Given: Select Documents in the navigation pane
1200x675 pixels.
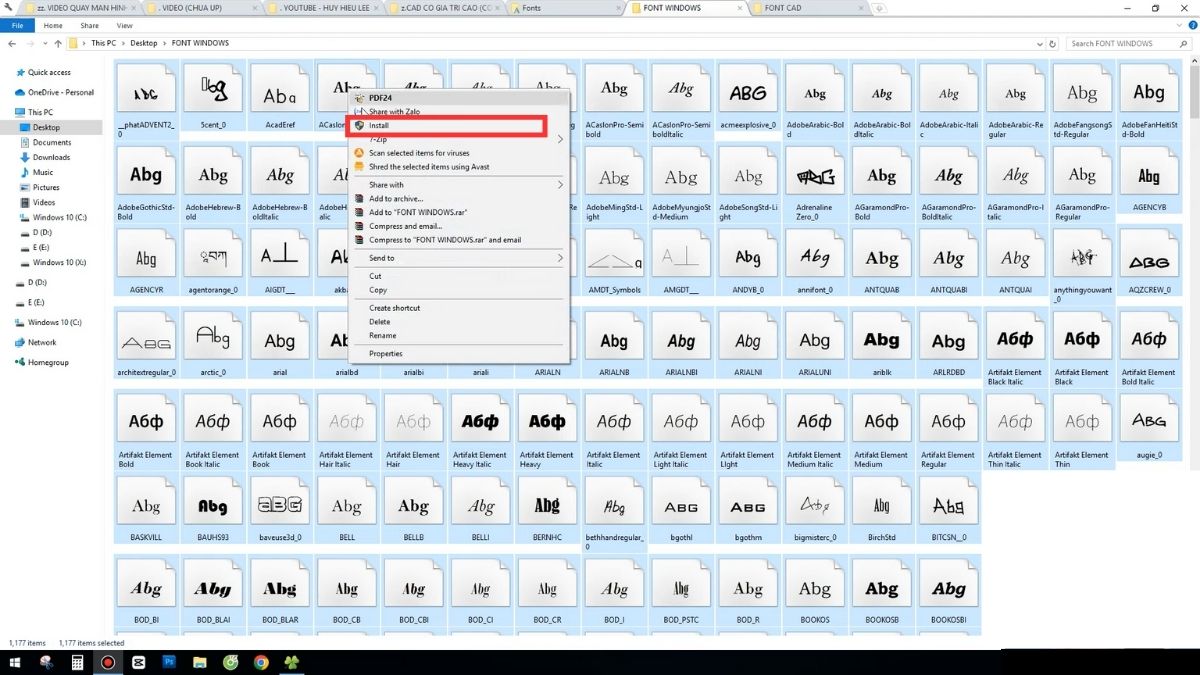Looking at the screenshot, I should pyautogui.click(x=52, y=142).
